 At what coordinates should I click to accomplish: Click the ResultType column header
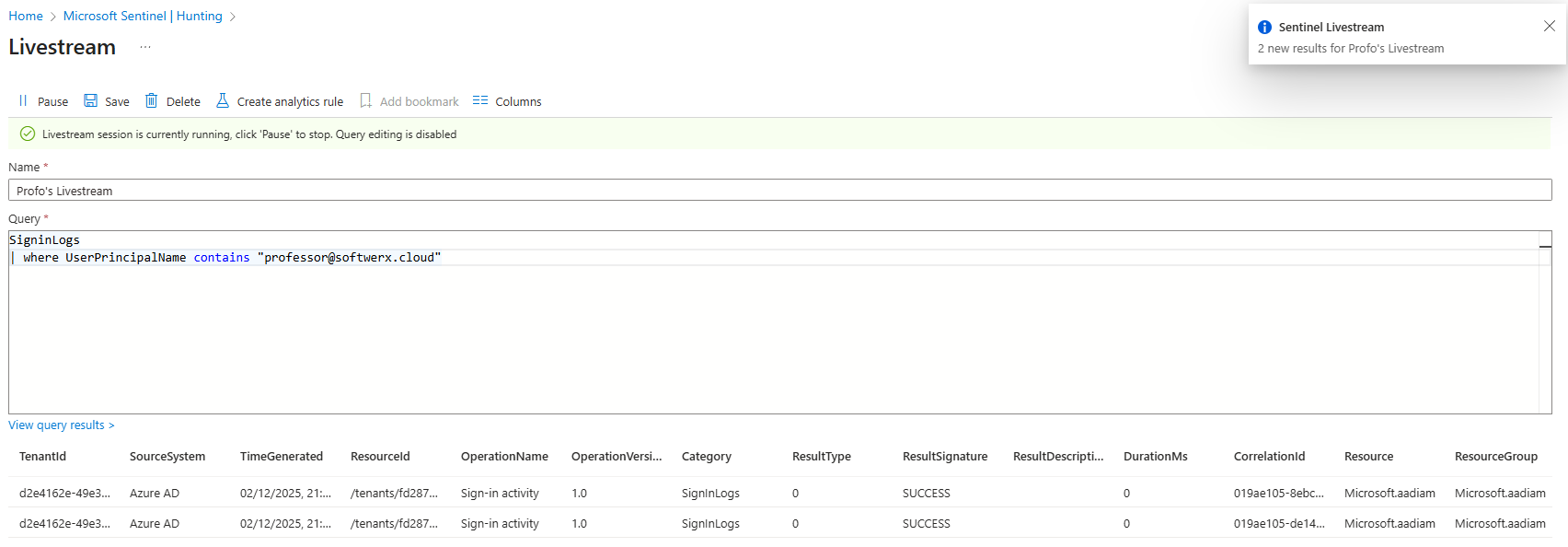pos(822,457)
